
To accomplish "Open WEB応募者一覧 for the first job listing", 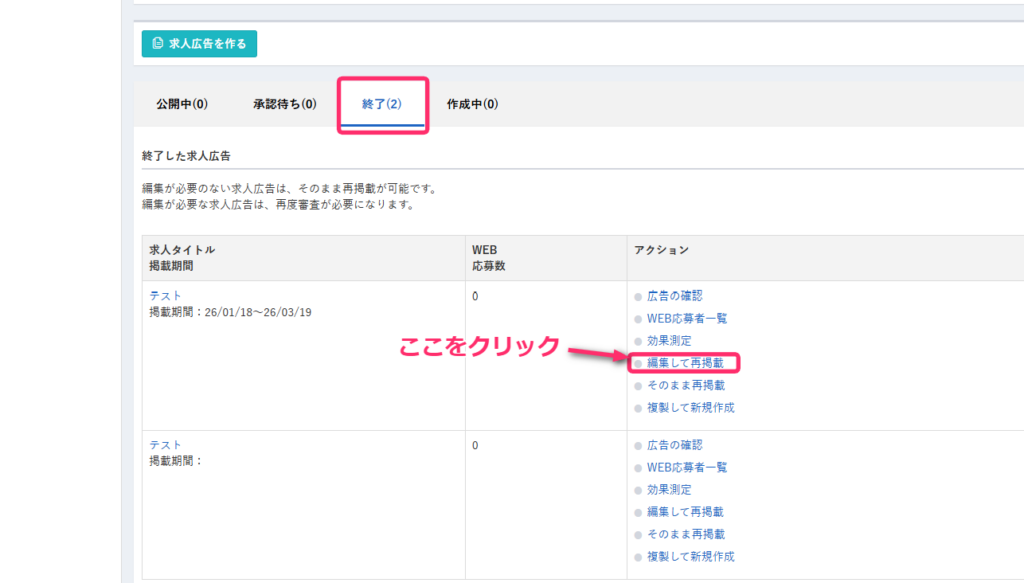I will click(686, 318).
